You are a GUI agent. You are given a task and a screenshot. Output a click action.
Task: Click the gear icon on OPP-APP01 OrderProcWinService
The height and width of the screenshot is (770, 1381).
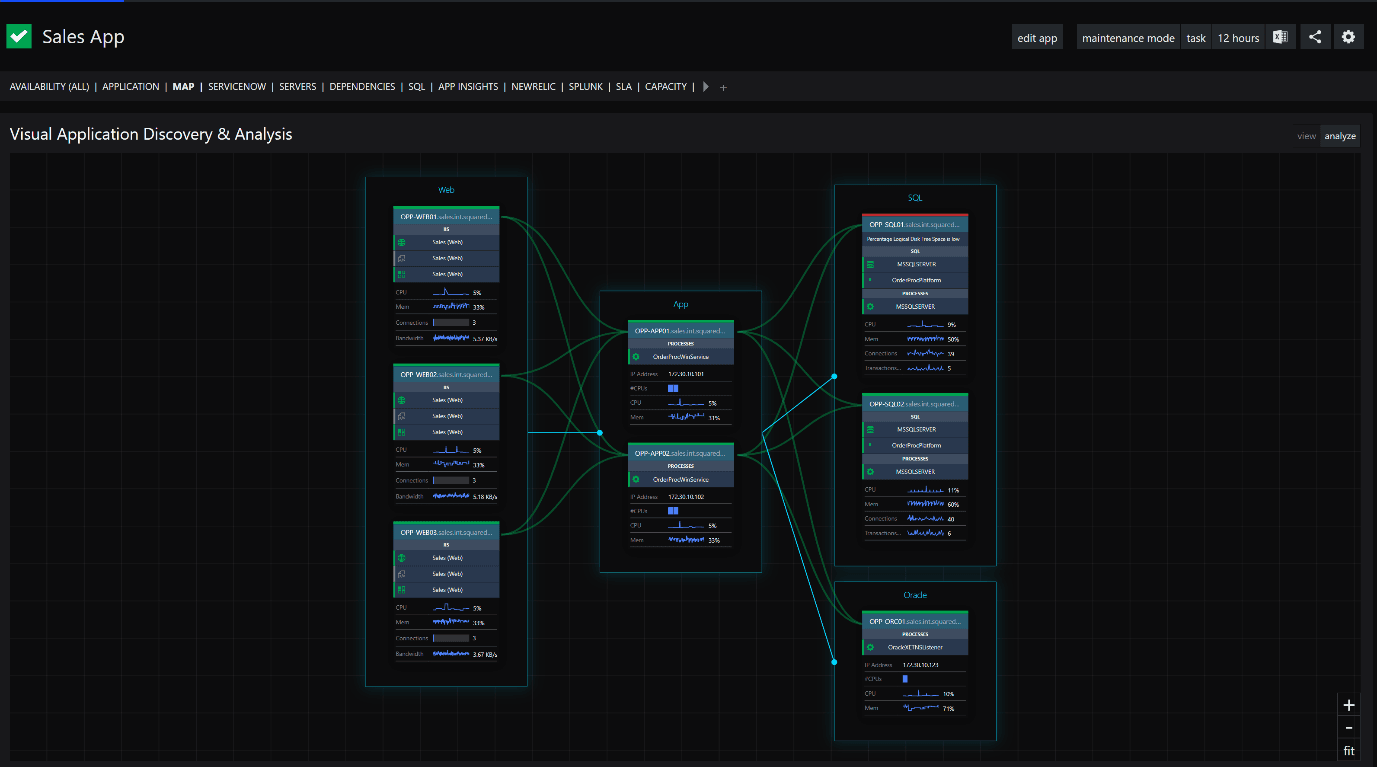point(635,356)
